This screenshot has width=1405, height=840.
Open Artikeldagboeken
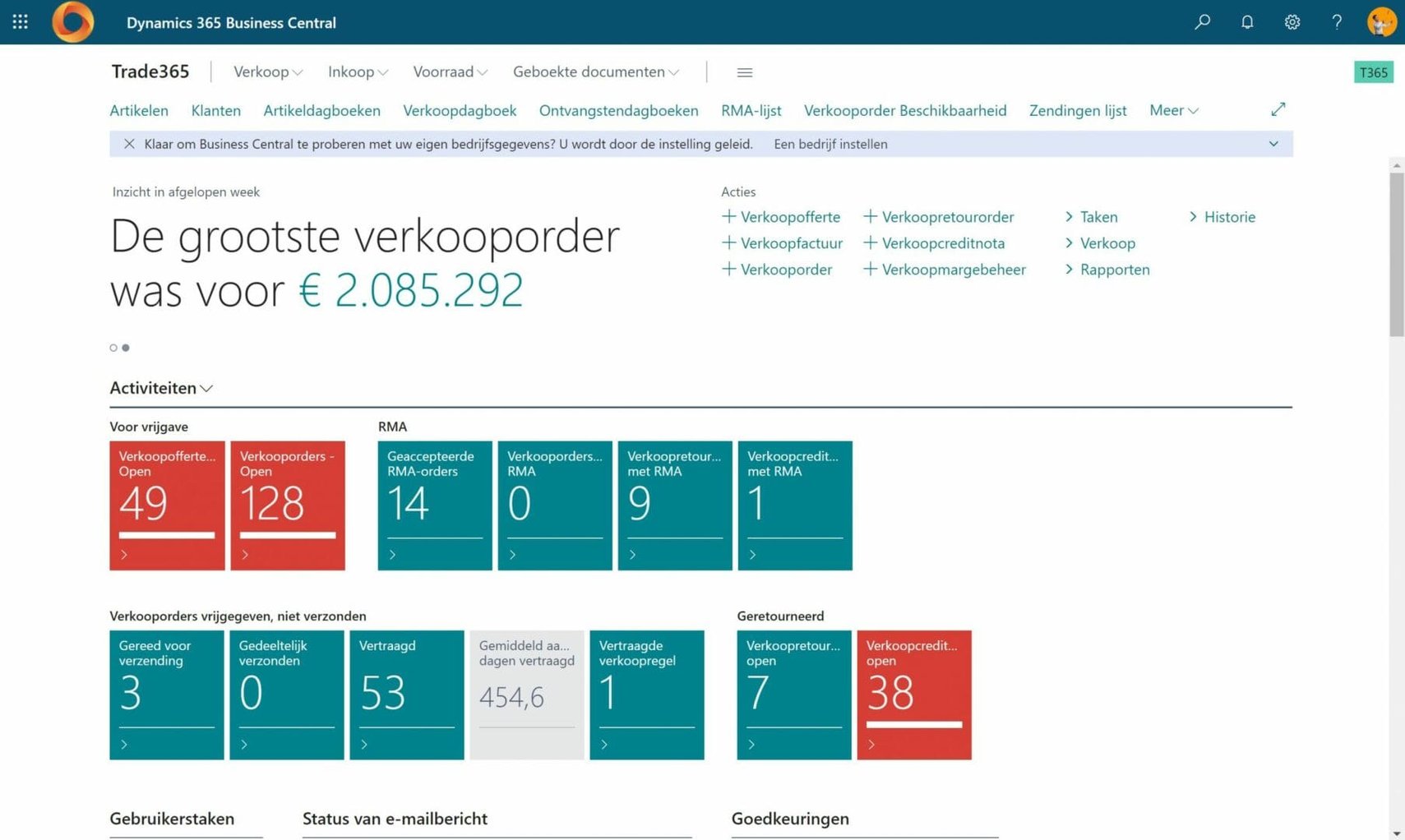coord(321,110)
